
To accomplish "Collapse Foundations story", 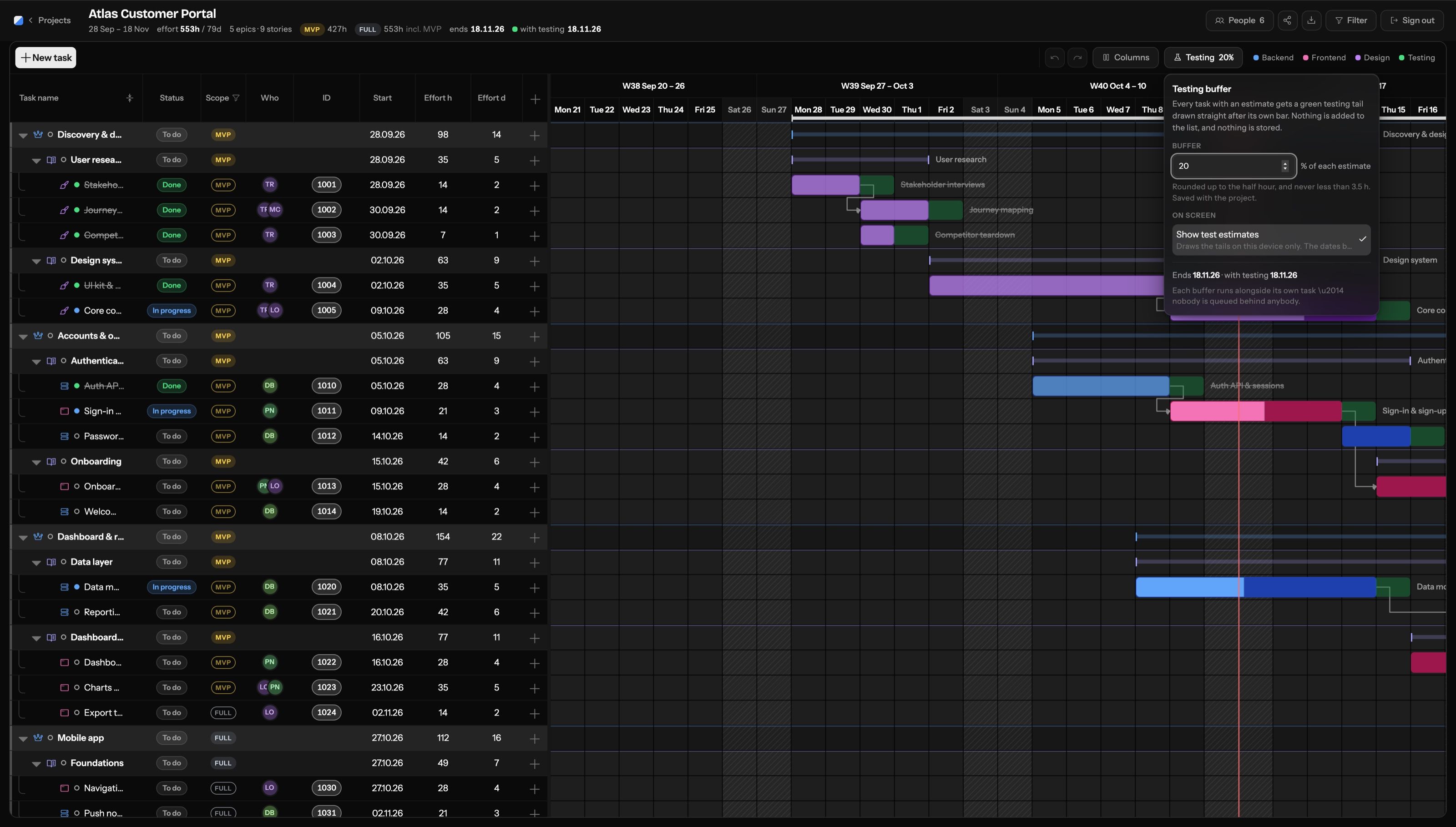I will [x=36, y=764].
